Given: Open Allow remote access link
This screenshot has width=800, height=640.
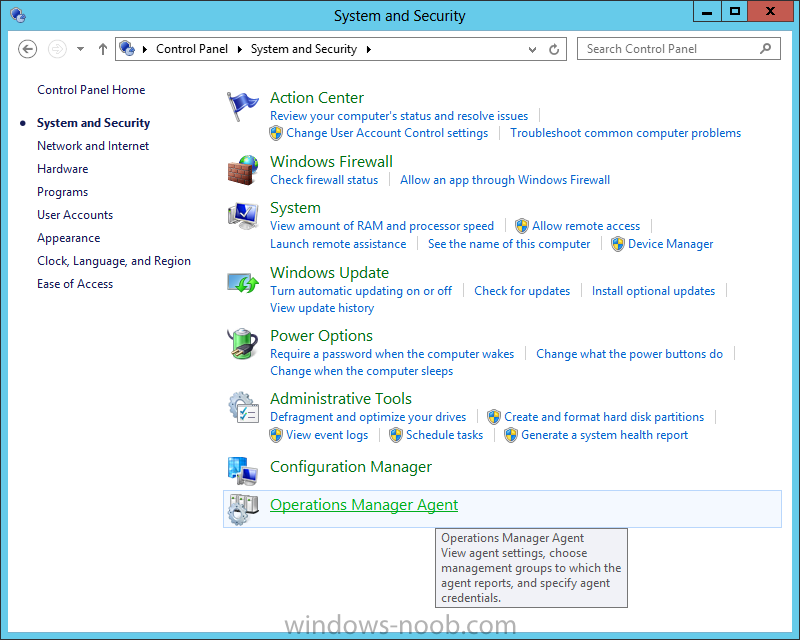Looking at the screenshot, I should coord(586,226).
